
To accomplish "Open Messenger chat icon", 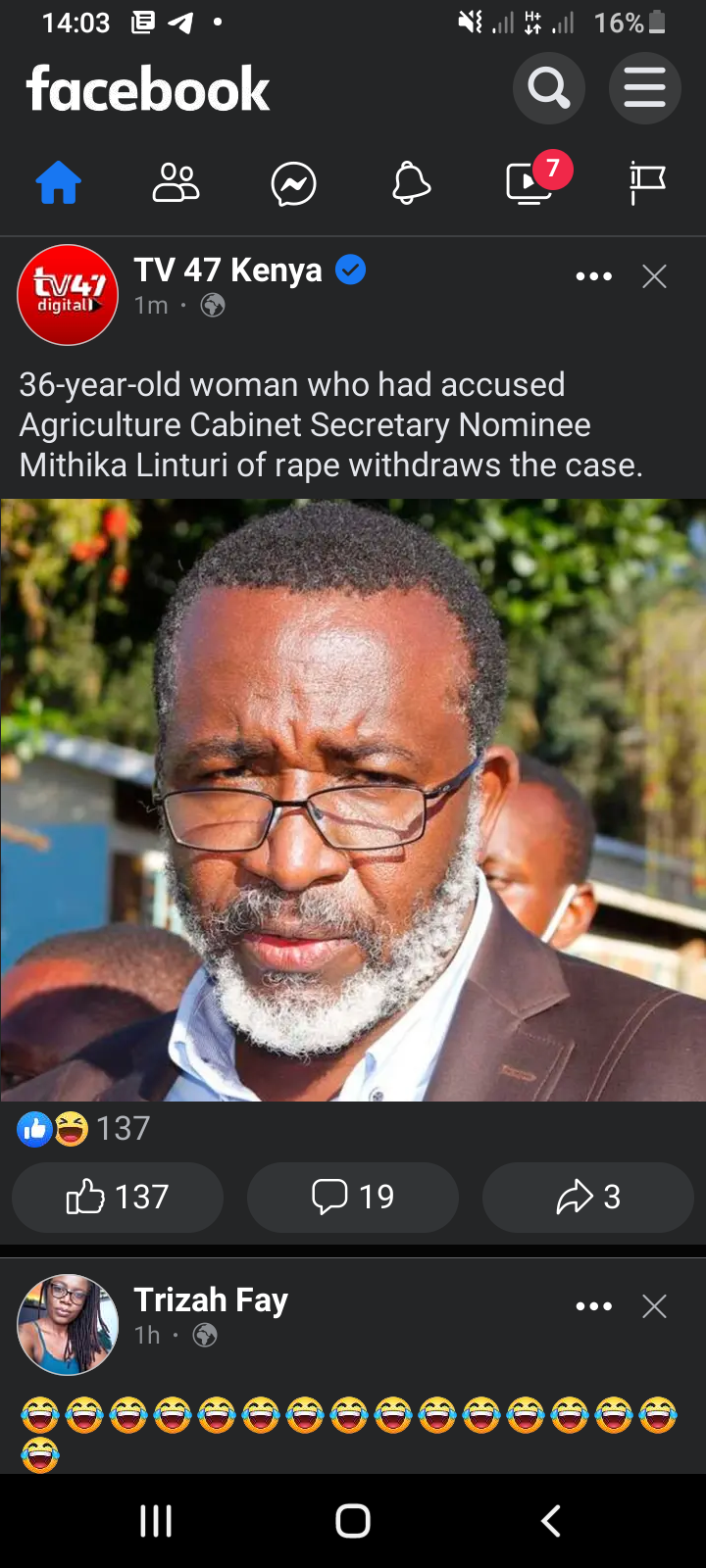I will click(x=294, y=183).
